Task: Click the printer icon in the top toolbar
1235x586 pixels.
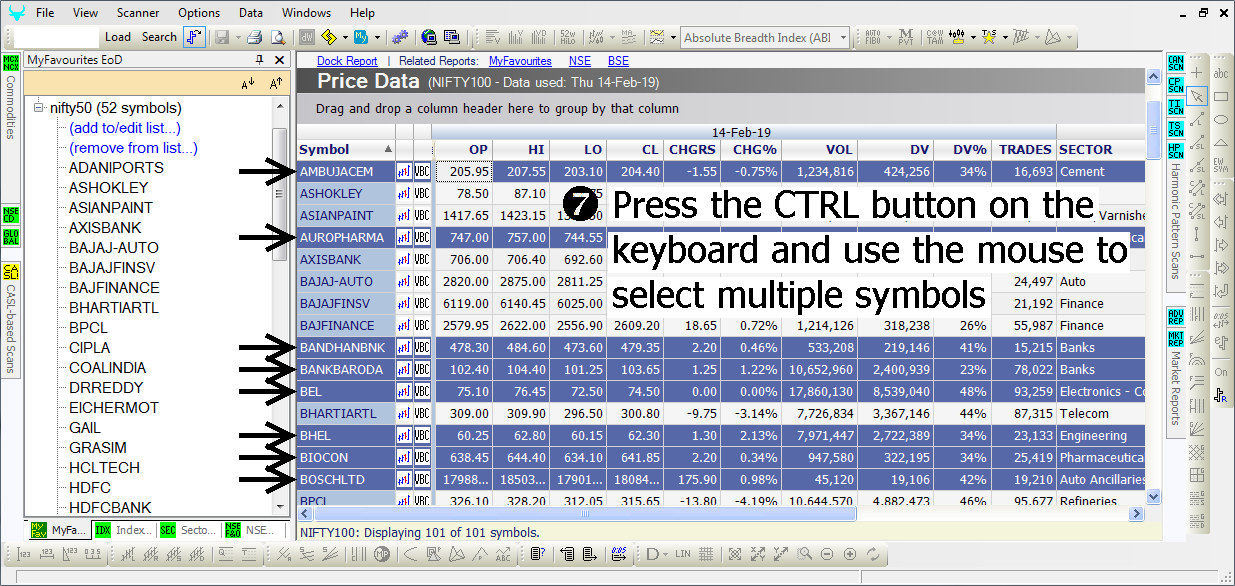Action: (x=254, y=37)
